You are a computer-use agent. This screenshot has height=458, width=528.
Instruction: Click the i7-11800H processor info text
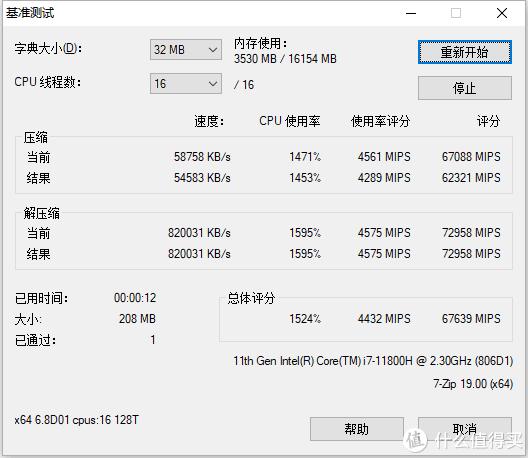click(x=373, y=361)
